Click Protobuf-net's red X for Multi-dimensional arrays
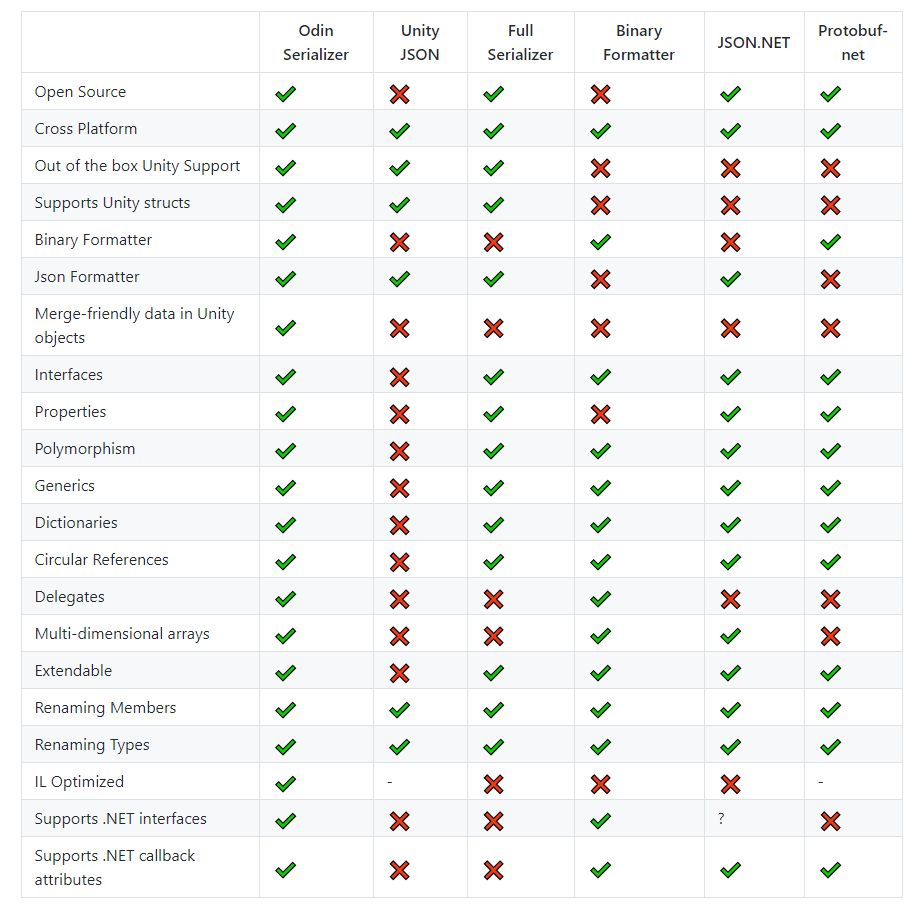916x907 pixels. coord(830,636)
